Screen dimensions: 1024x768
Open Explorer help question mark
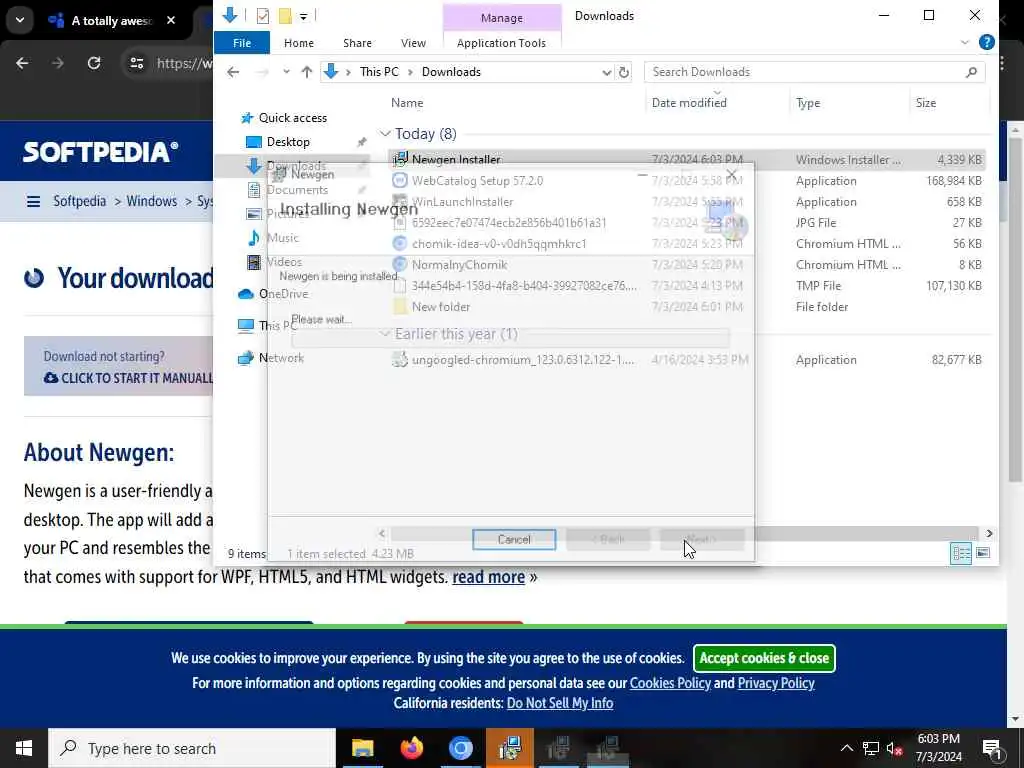tap(986, 43)
